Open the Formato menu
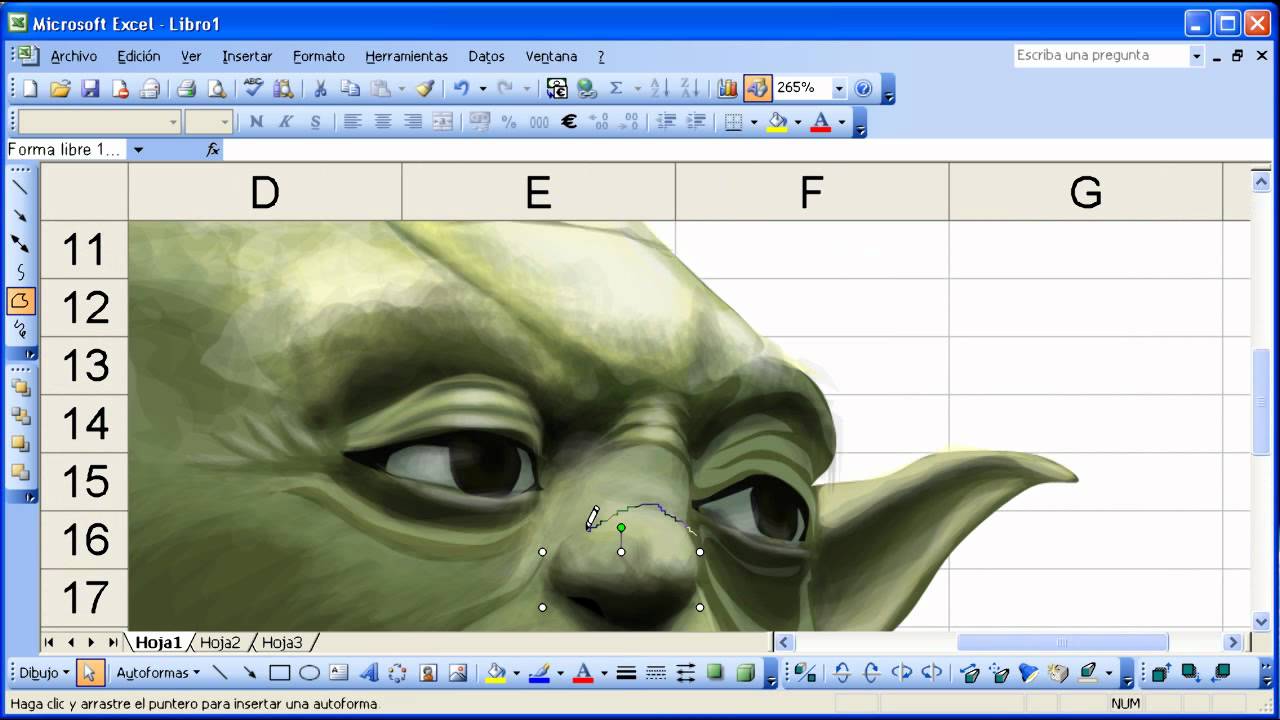The width and height of the screenshot is (1280, 720). [319, 56]
